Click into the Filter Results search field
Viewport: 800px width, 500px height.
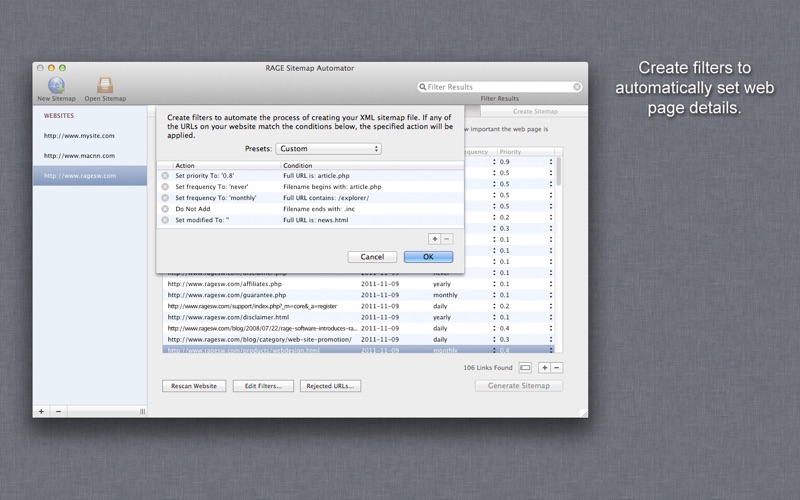pyautogui.click(x=500, y=87)
